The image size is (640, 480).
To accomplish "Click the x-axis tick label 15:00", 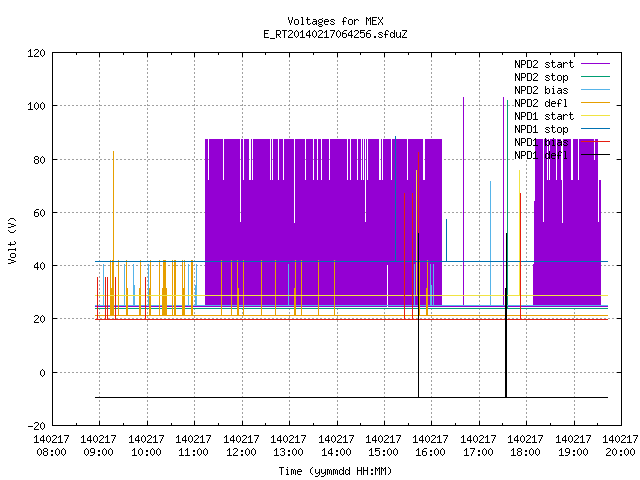I will (x=383, y=452).
